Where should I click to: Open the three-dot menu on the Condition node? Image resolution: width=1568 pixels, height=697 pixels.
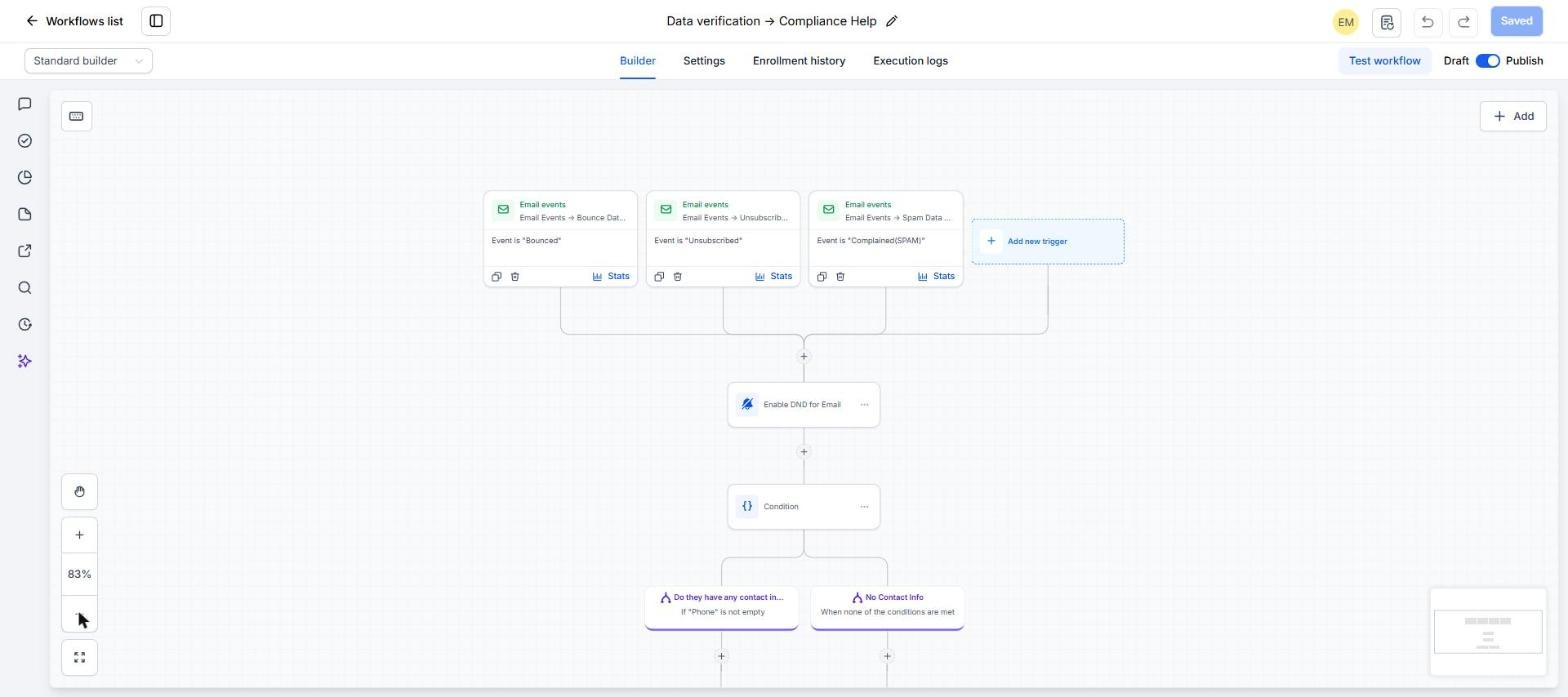coord(864,507)
